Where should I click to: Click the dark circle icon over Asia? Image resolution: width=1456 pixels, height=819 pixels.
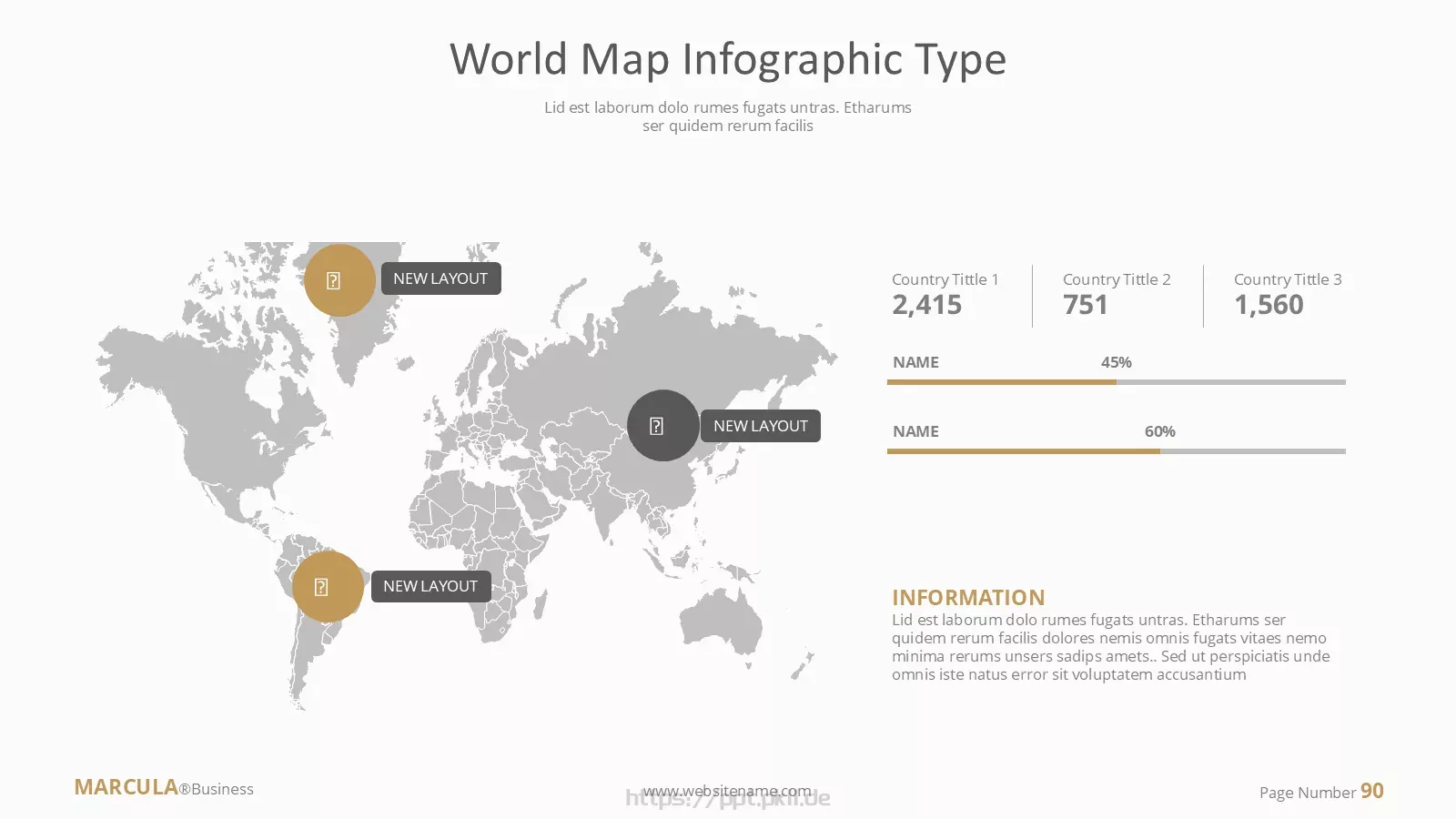663,426
